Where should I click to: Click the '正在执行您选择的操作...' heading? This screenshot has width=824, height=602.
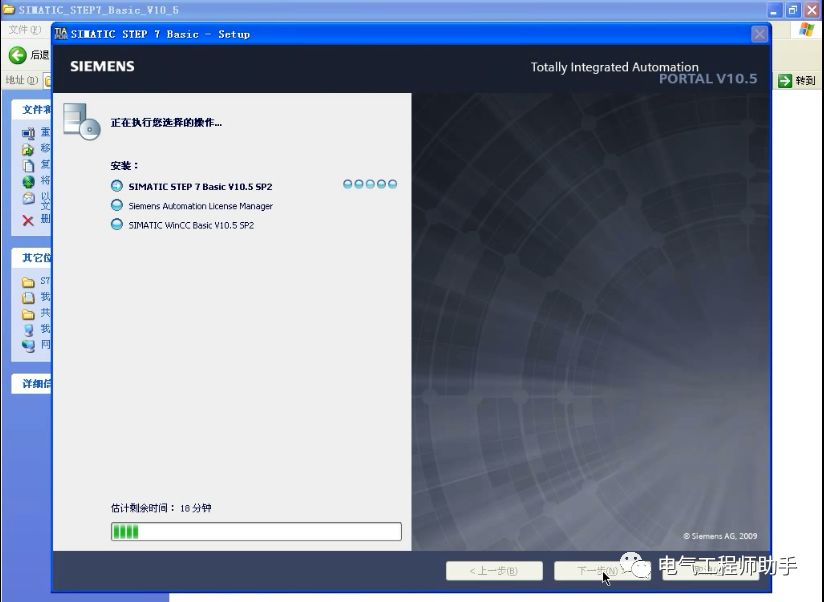[x=166, y=122]
